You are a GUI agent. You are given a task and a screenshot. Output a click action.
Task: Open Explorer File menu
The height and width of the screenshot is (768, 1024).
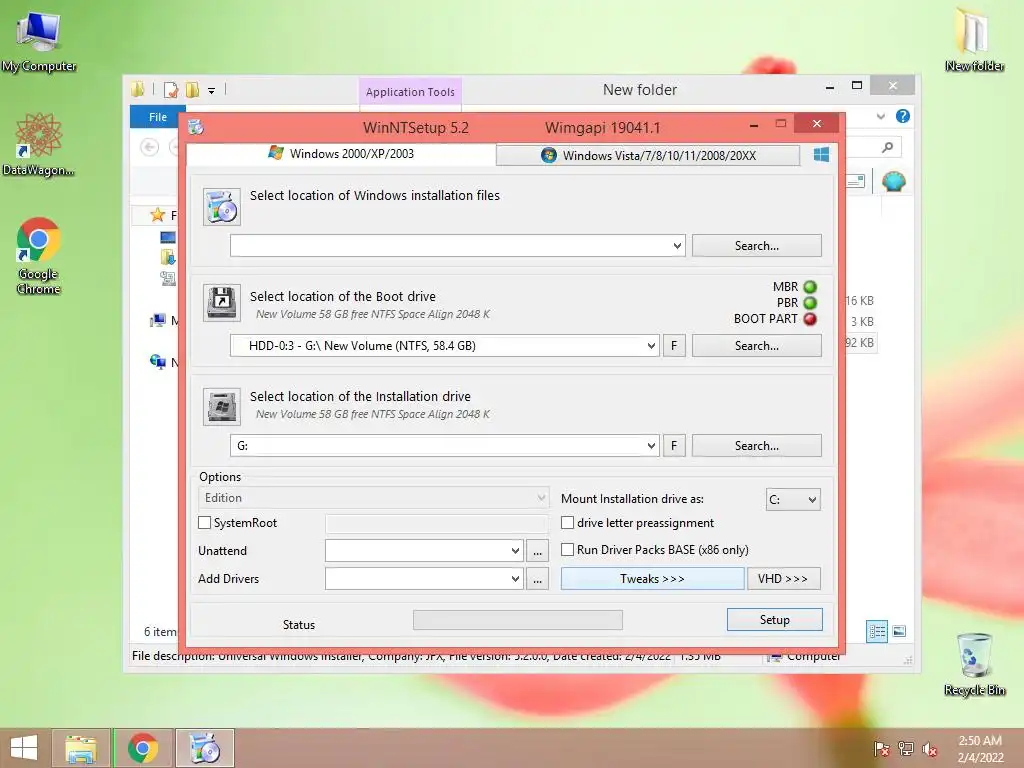[x=158, y=117]
